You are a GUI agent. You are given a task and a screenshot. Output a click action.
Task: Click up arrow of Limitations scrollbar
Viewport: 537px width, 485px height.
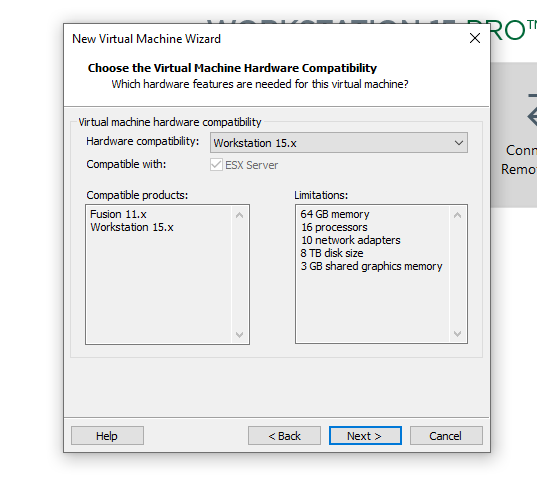pos(457,215)
